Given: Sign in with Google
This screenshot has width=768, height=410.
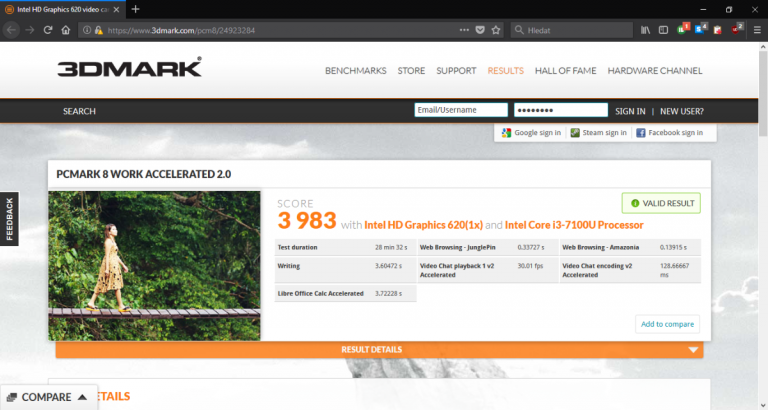Looking at the screenshot, I should tap(530, 133).
